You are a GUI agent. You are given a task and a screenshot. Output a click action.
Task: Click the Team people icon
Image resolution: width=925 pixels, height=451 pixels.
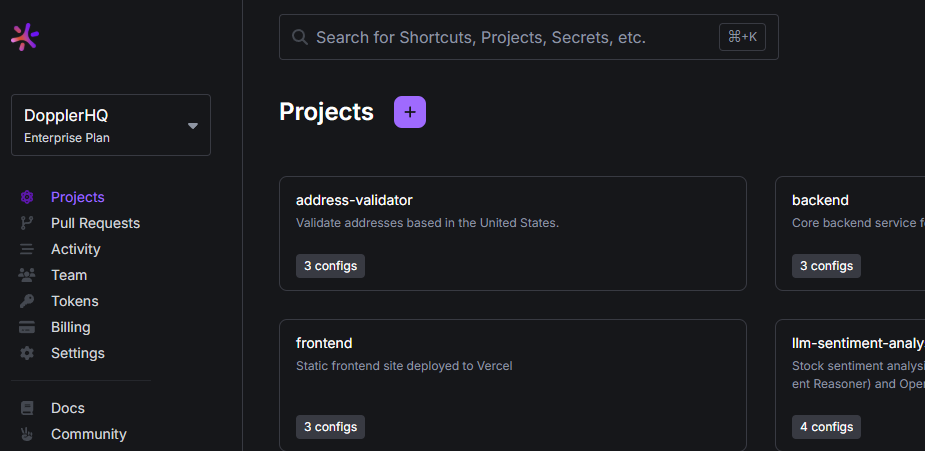27,275
